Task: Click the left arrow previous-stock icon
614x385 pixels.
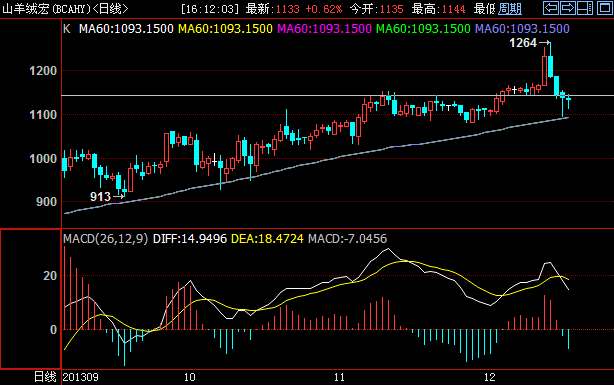Action: pos(551,8)
